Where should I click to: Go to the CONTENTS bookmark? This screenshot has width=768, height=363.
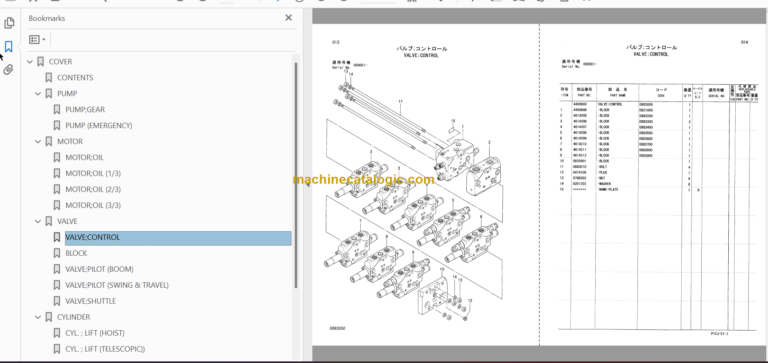75,77
